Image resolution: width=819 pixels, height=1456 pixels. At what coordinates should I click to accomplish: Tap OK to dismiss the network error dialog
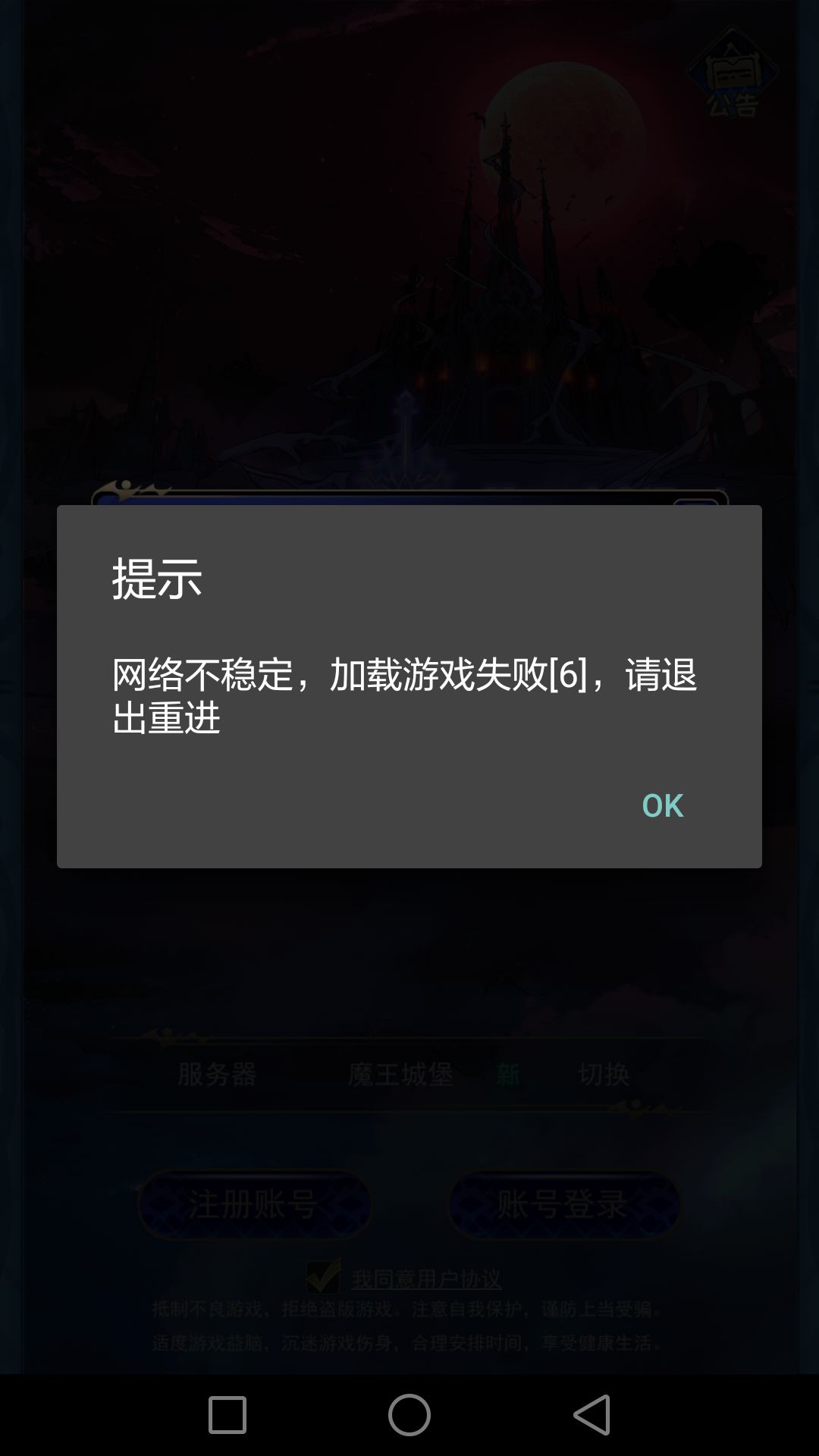662,805
